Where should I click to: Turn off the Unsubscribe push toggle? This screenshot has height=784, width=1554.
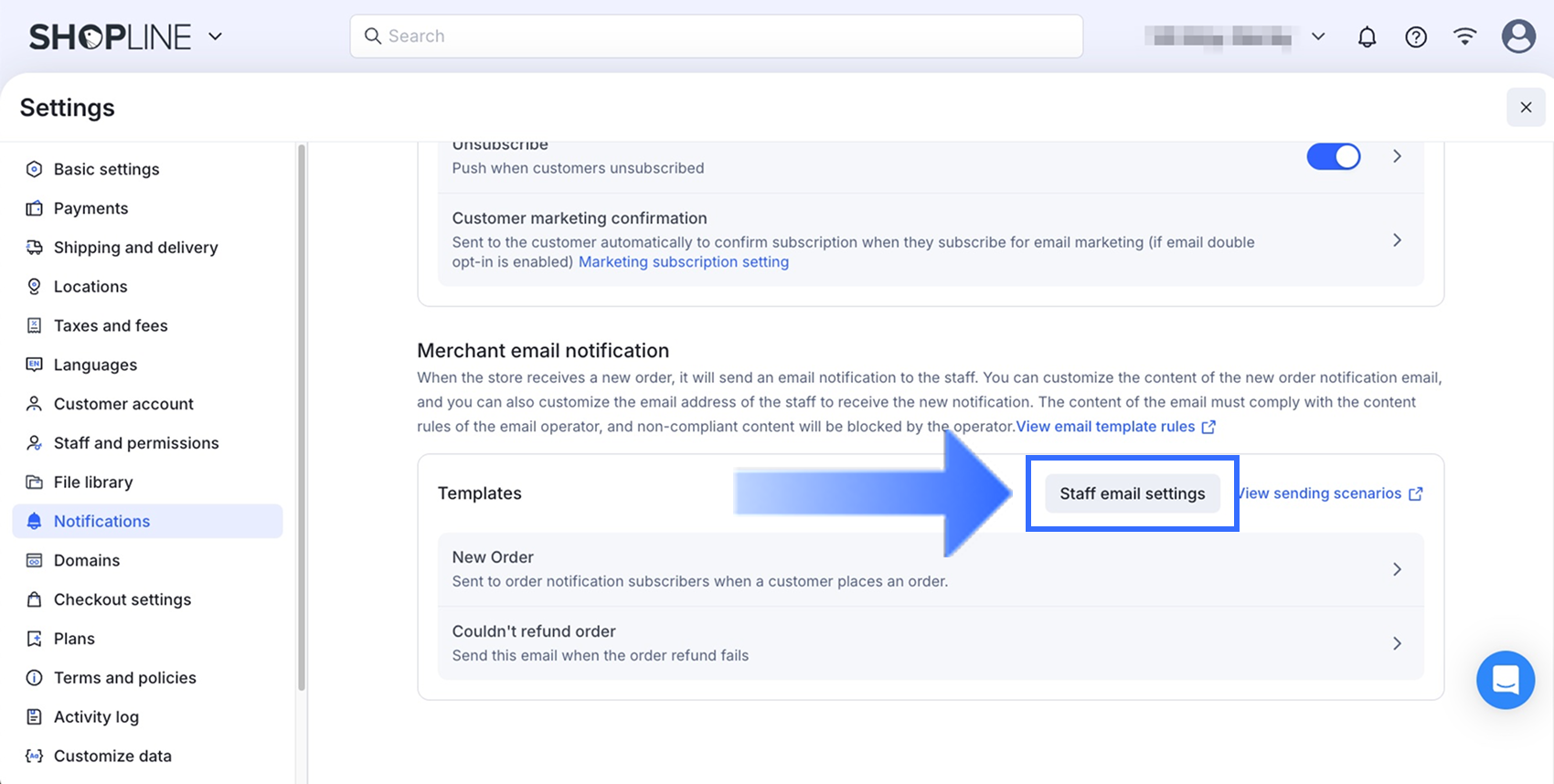(1333, 156)
